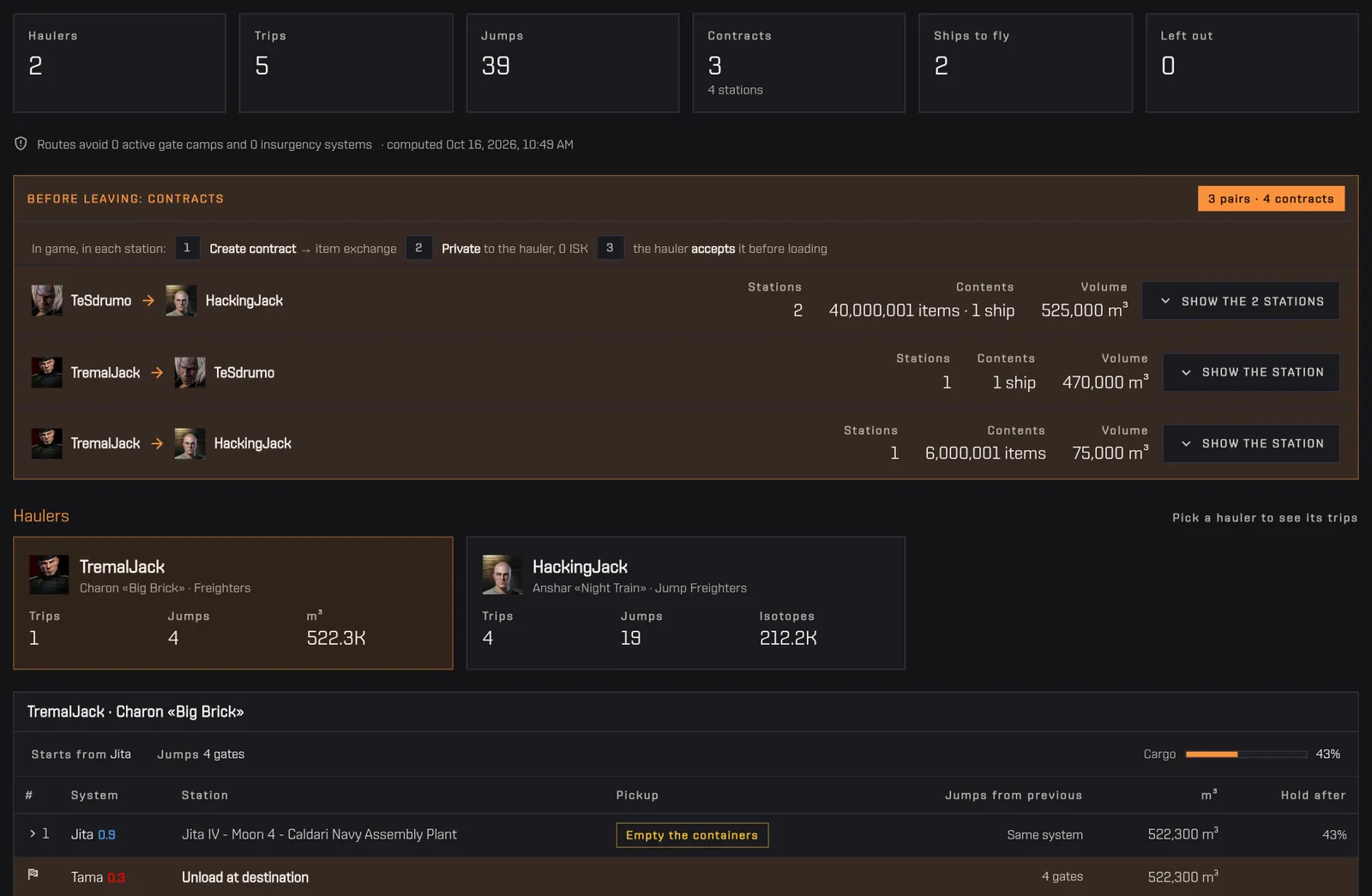Click the Jumps summary card showing 39
The height and width of the screenshot is (896, 1372).
[573, 63]
